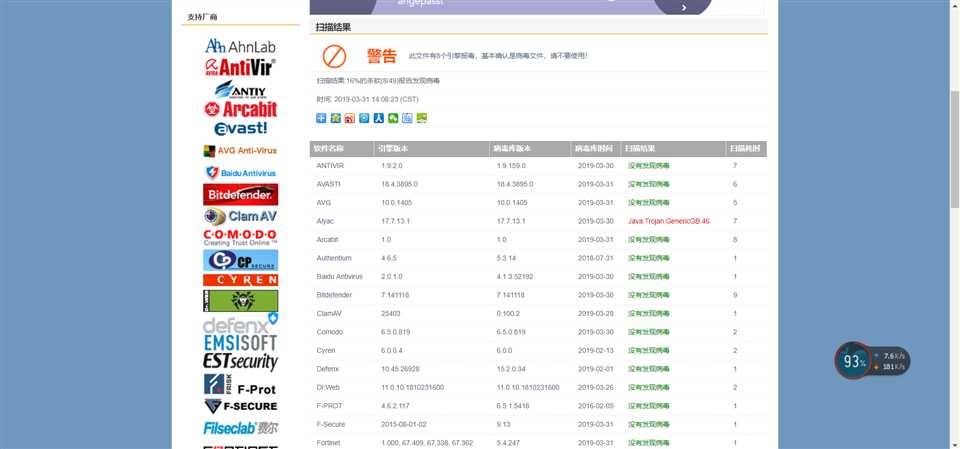Click the 软件名称 column header
This screenshot has height=449, width=960.
(342, 149)
